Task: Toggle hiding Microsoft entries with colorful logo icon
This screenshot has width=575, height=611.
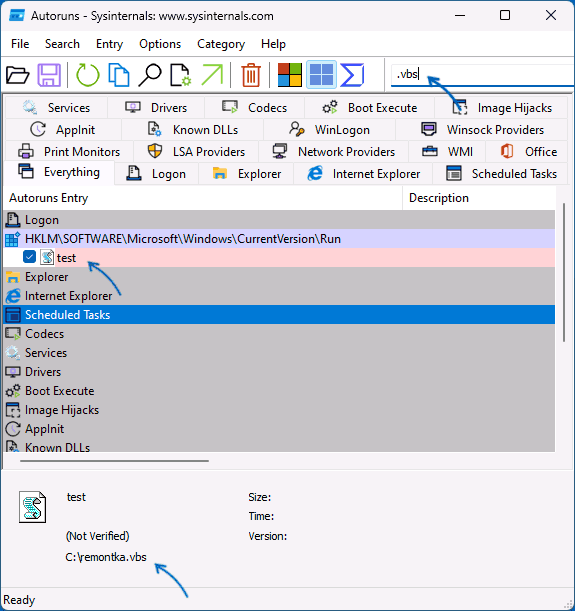Action: click(x=289, y=74)
